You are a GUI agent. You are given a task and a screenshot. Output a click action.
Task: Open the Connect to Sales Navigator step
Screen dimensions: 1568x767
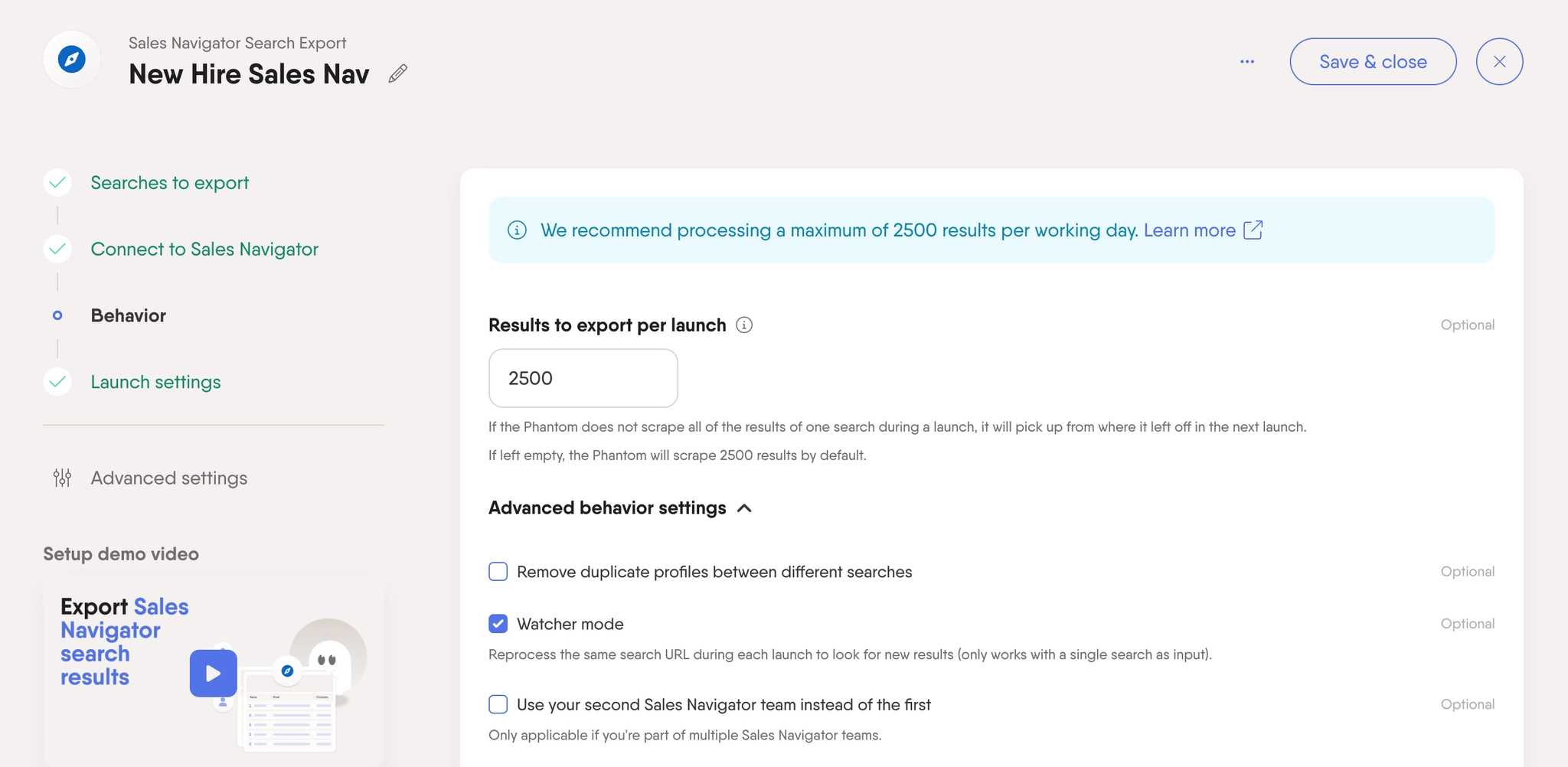(x=204, y=249)
